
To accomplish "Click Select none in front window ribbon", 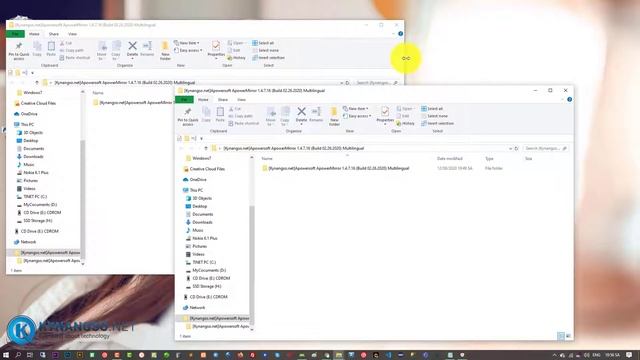I will 434,116.
